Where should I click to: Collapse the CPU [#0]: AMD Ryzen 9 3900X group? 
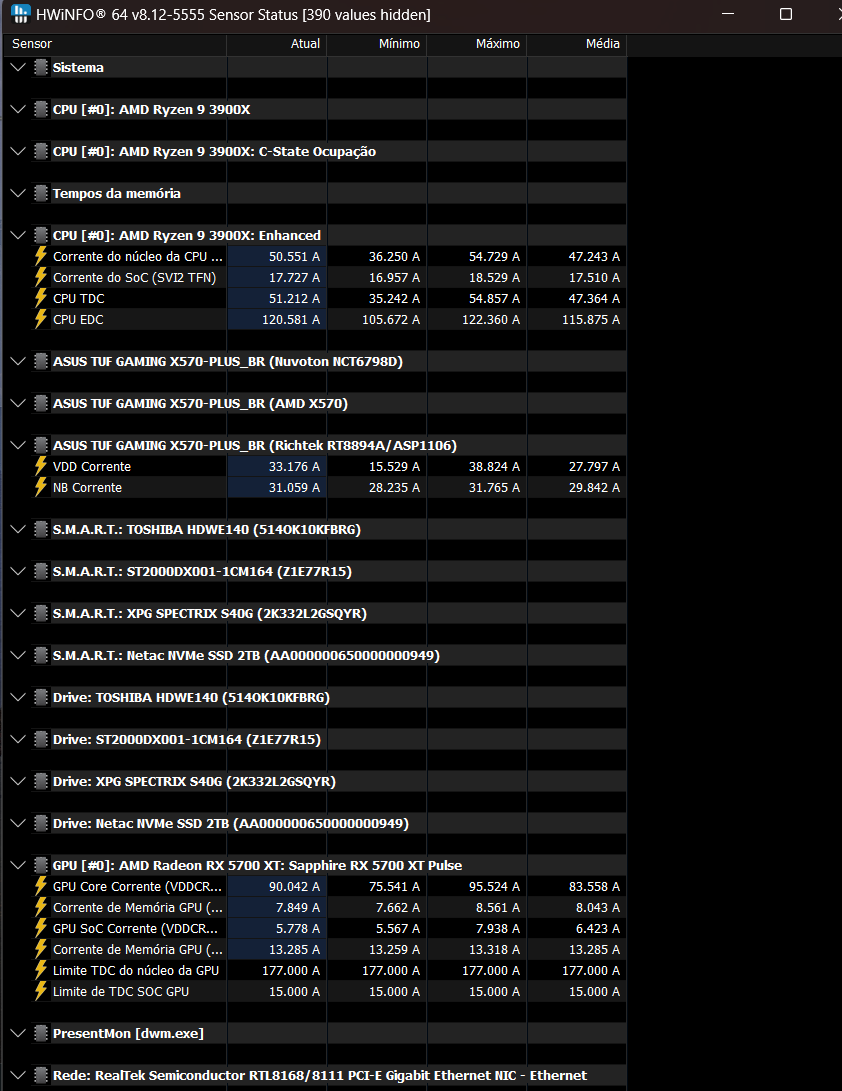[18, 109]
